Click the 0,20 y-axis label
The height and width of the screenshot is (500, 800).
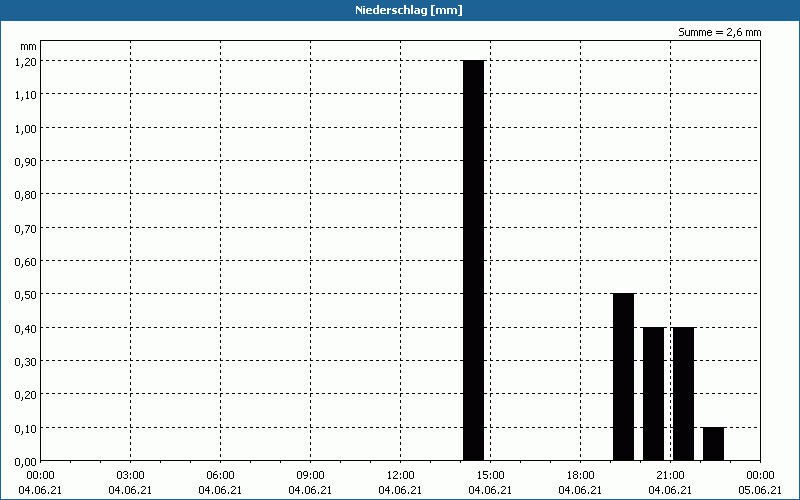pyautogui.click(x=26, y=394)
